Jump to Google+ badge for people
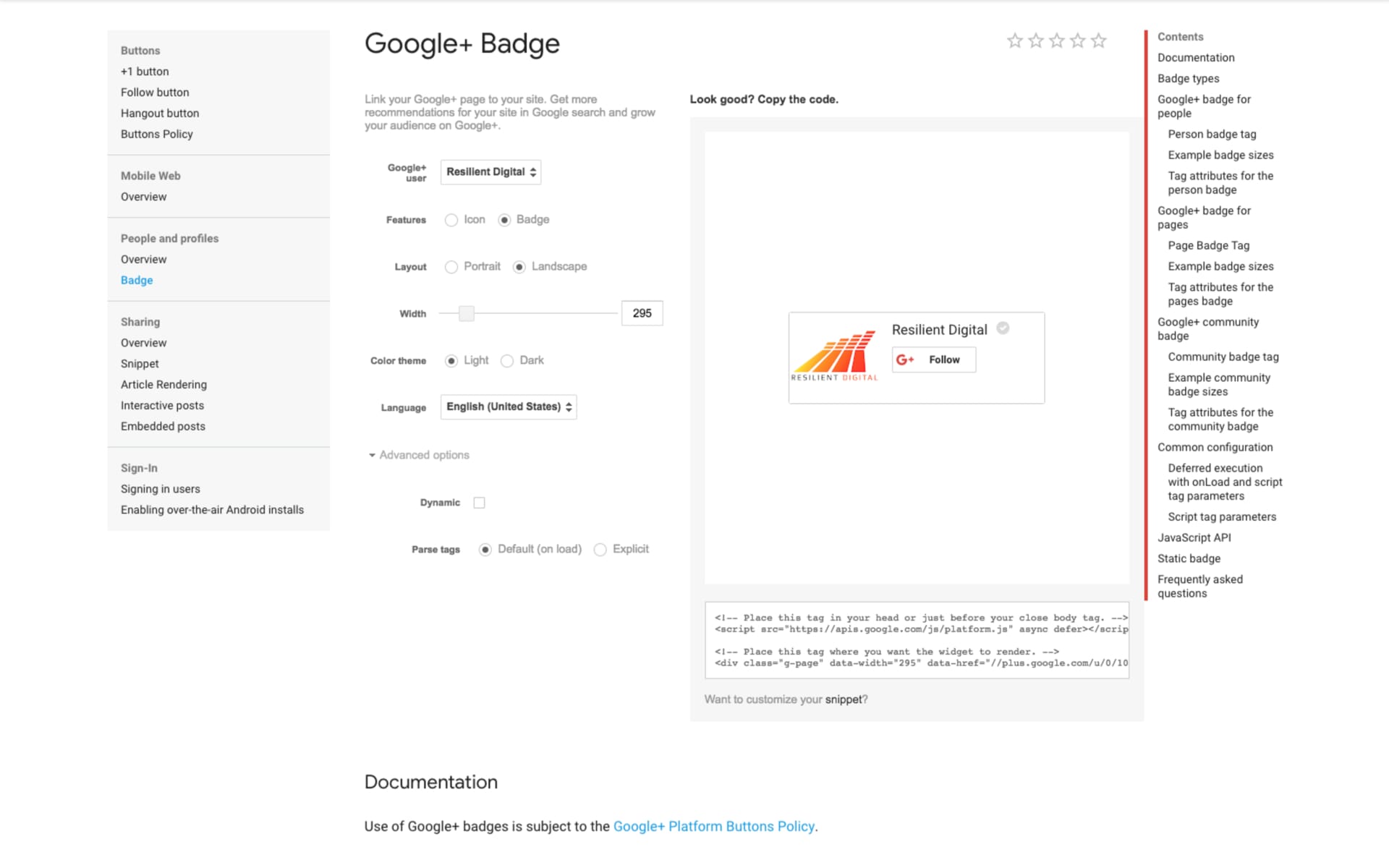Viewport: 1389px width, 868px height. pyautogui.click(x=1204, y=106)
